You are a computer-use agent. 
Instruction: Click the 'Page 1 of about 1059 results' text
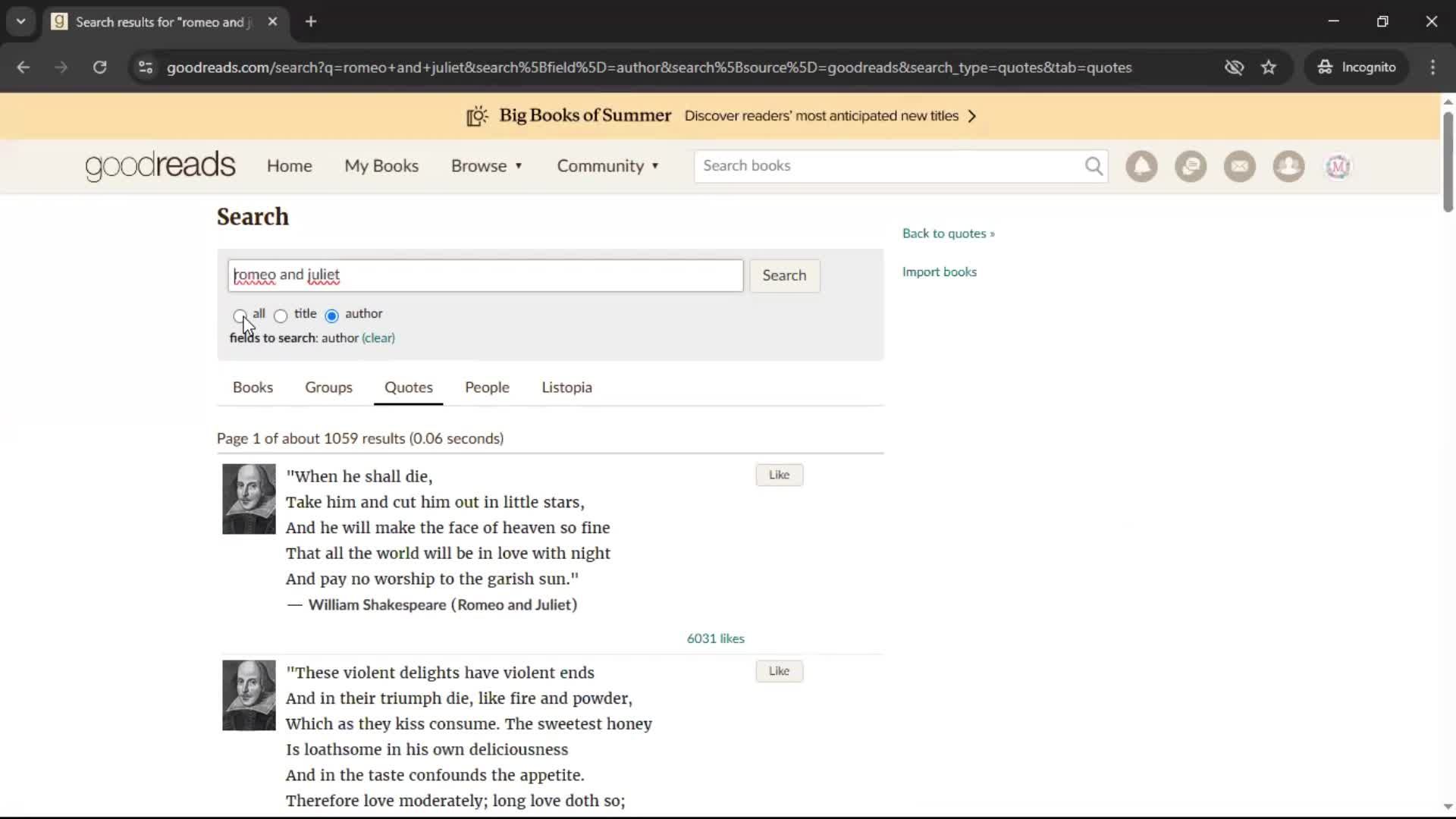(360, 438)
